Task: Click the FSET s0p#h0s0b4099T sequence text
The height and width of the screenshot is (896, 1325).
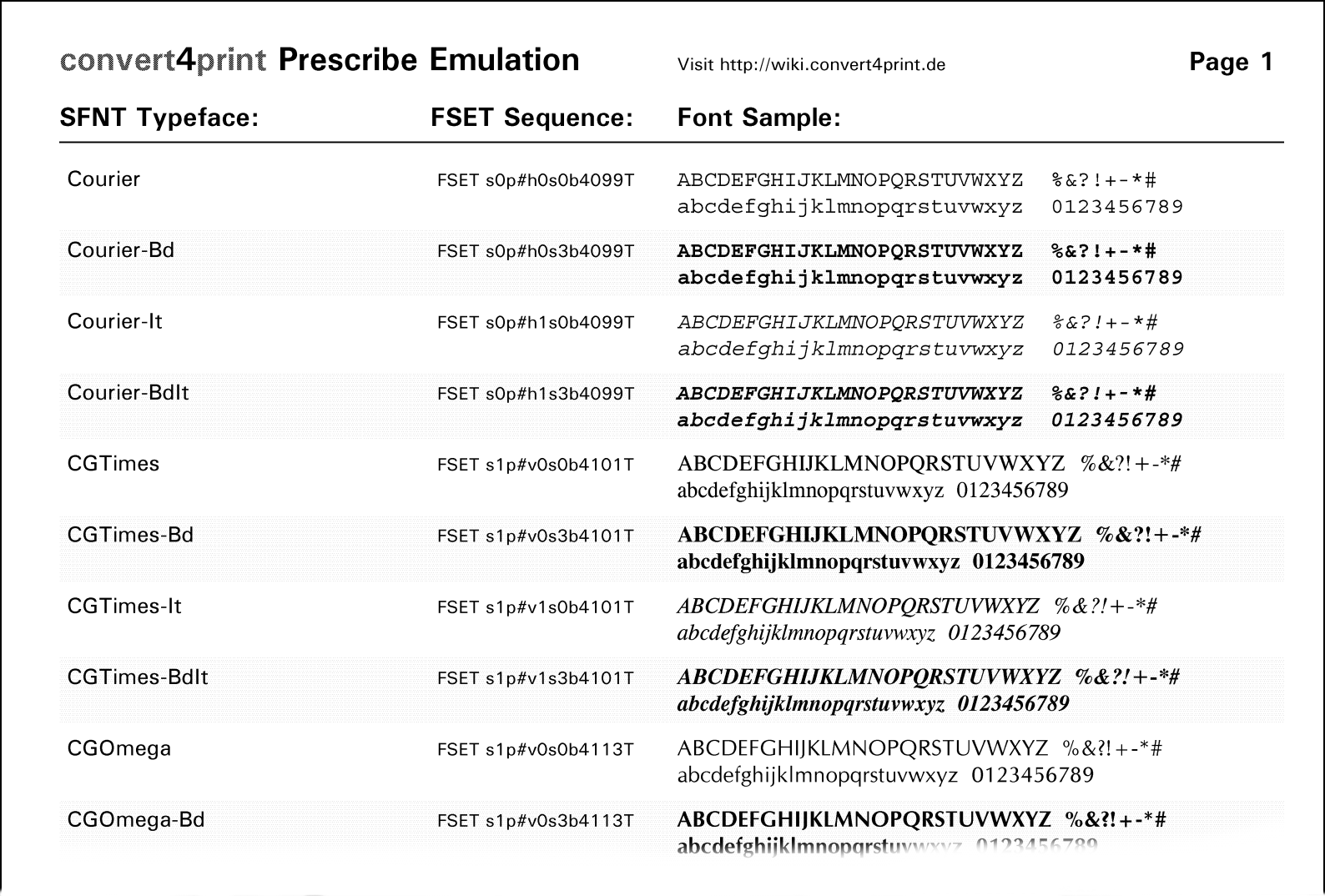Action: pyautogui.click(x=536, y=180)
